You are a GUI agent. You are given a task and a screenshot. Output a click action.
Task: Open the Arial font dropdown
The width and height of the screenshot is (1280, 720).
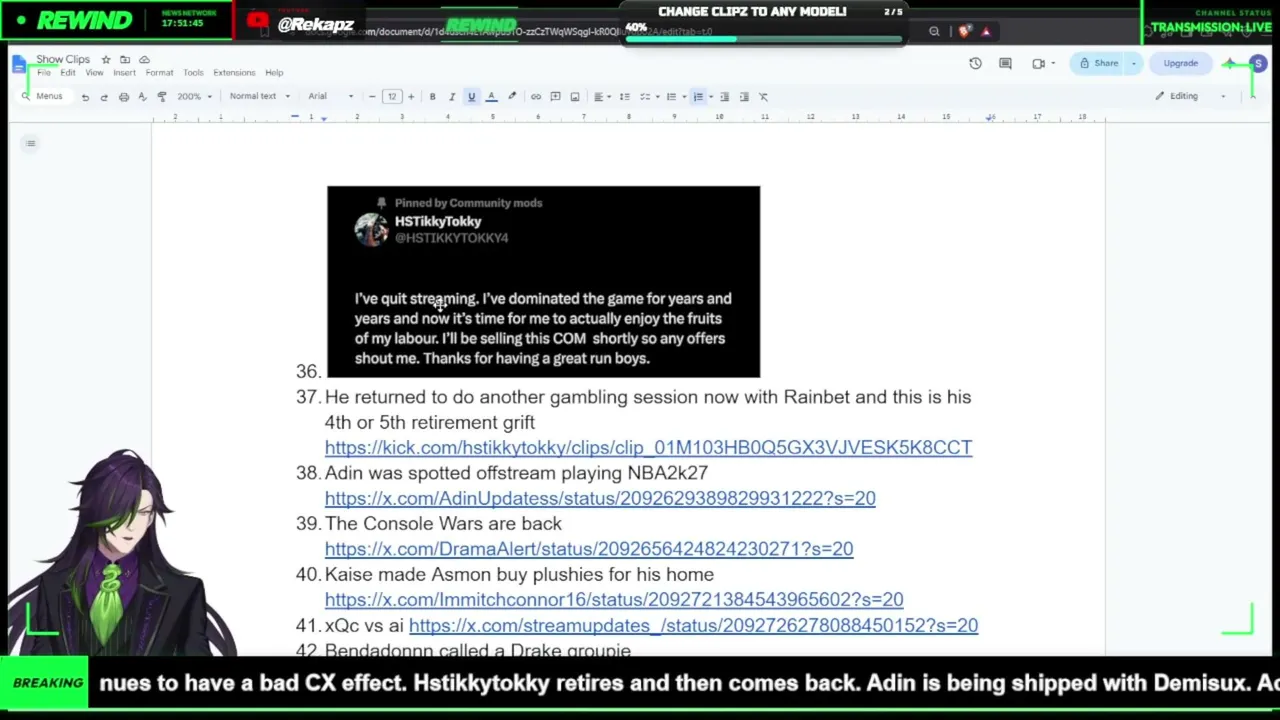[x=331, y=97]
